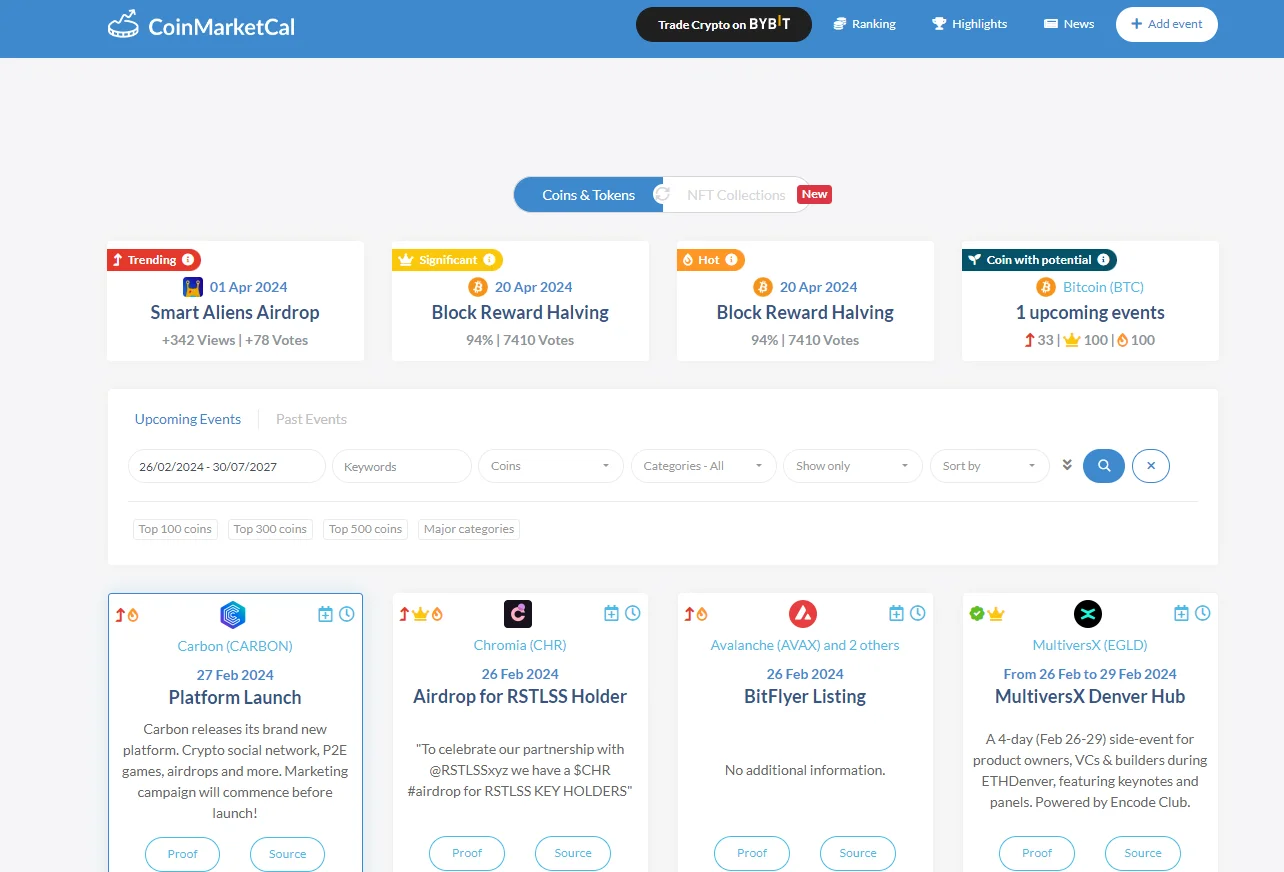Open Ranking in top navigation
Image resolution: width=1284 pixels, height=872 pixels.
[864, 24]
